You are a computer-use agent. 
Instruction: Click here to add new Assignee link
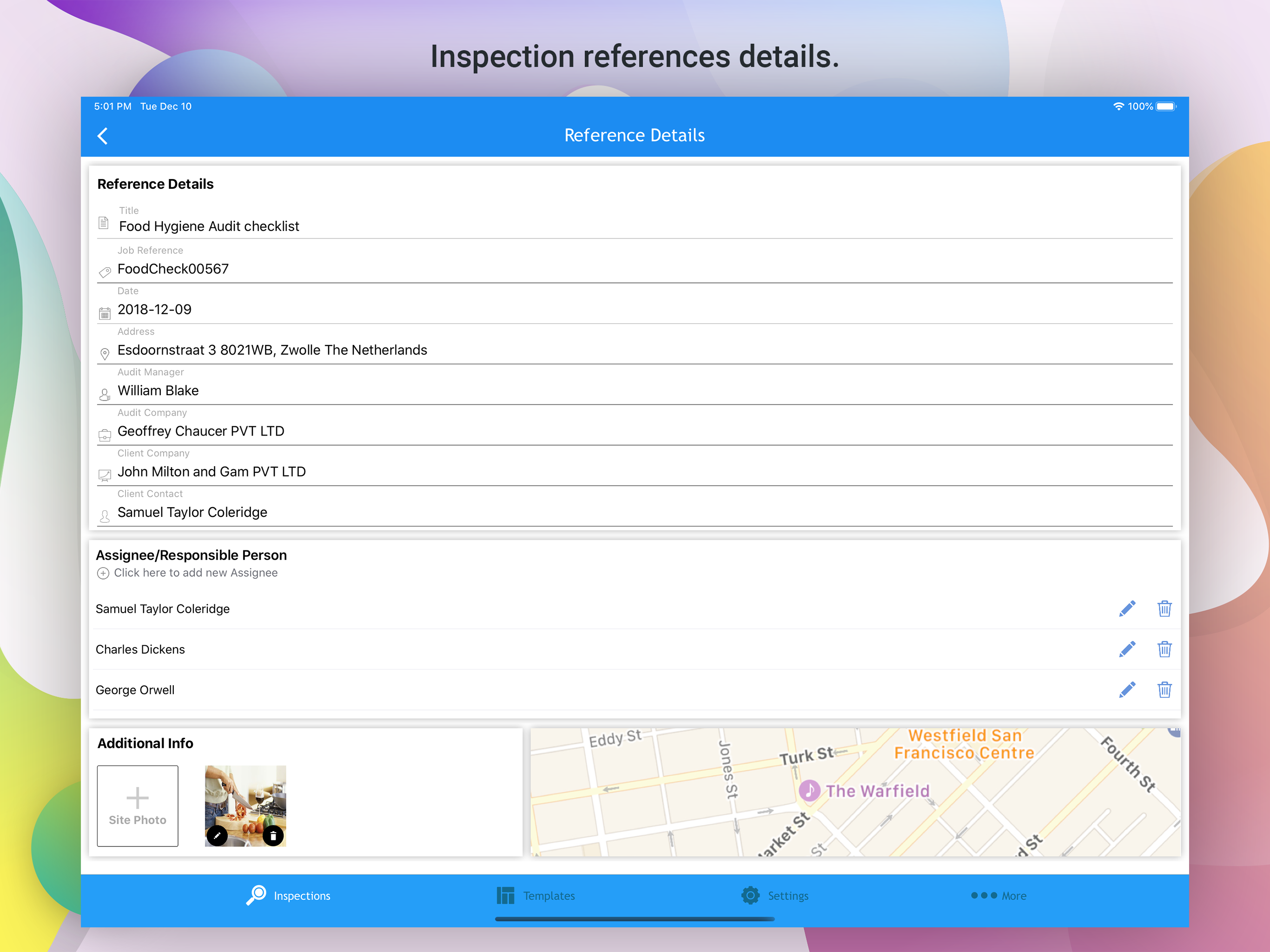click(195, 573)
